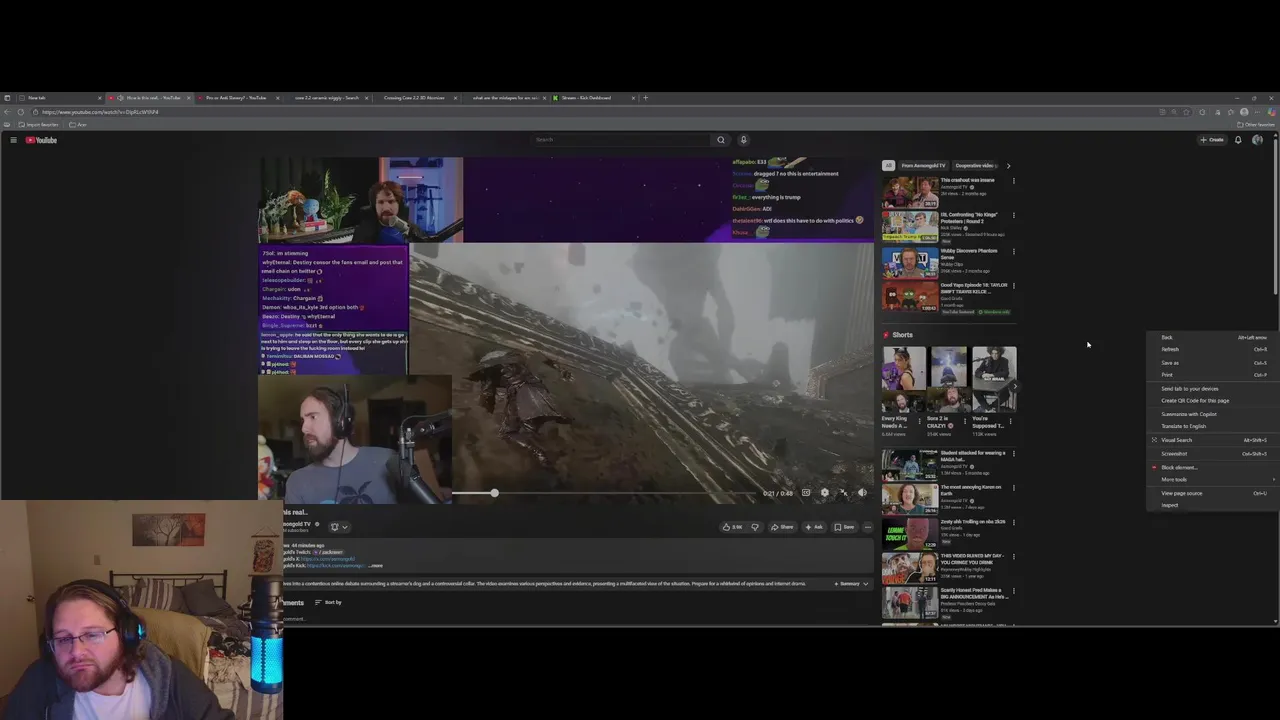
Task: Save the video to a playlist
Action: click(845, 527)
